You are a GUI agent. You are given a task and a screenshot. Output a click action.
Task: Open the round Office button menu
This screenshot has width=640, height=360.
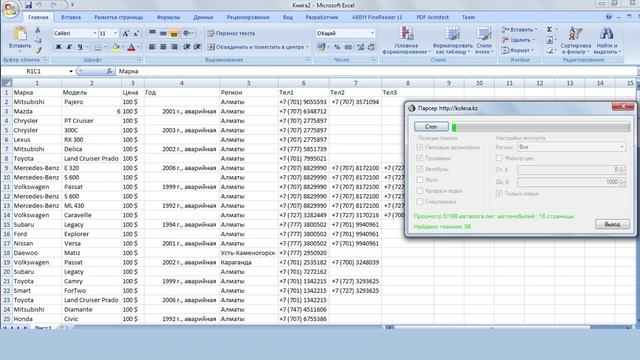10,9
